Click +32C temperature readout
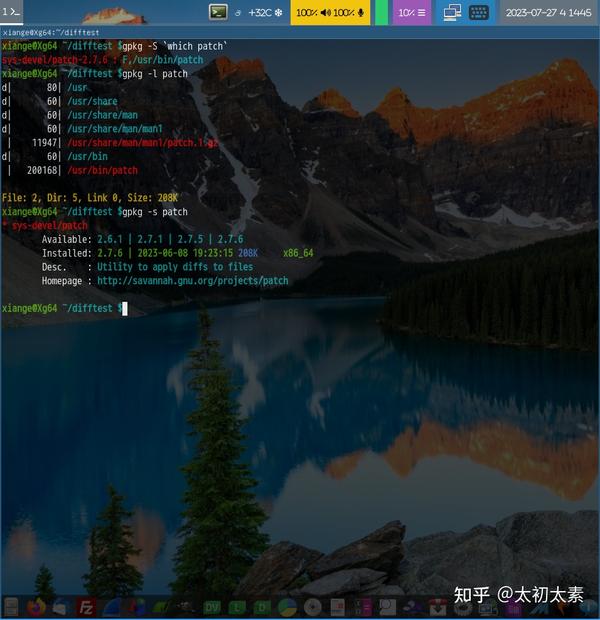Screen dimensions: 600x620 point(259,13)
